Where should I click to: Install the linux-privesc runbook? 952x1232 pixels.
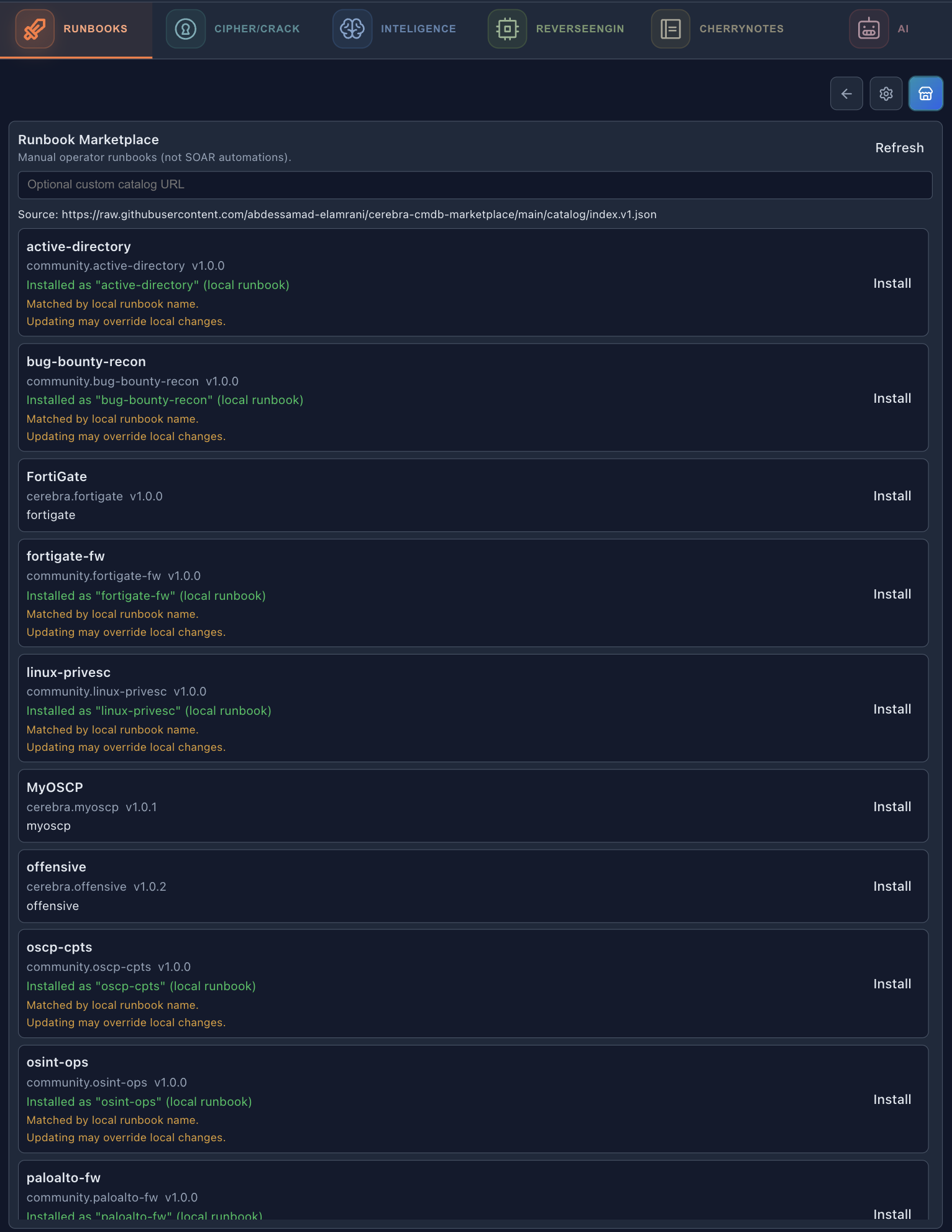pyautogui.click(x=892, y=709)
